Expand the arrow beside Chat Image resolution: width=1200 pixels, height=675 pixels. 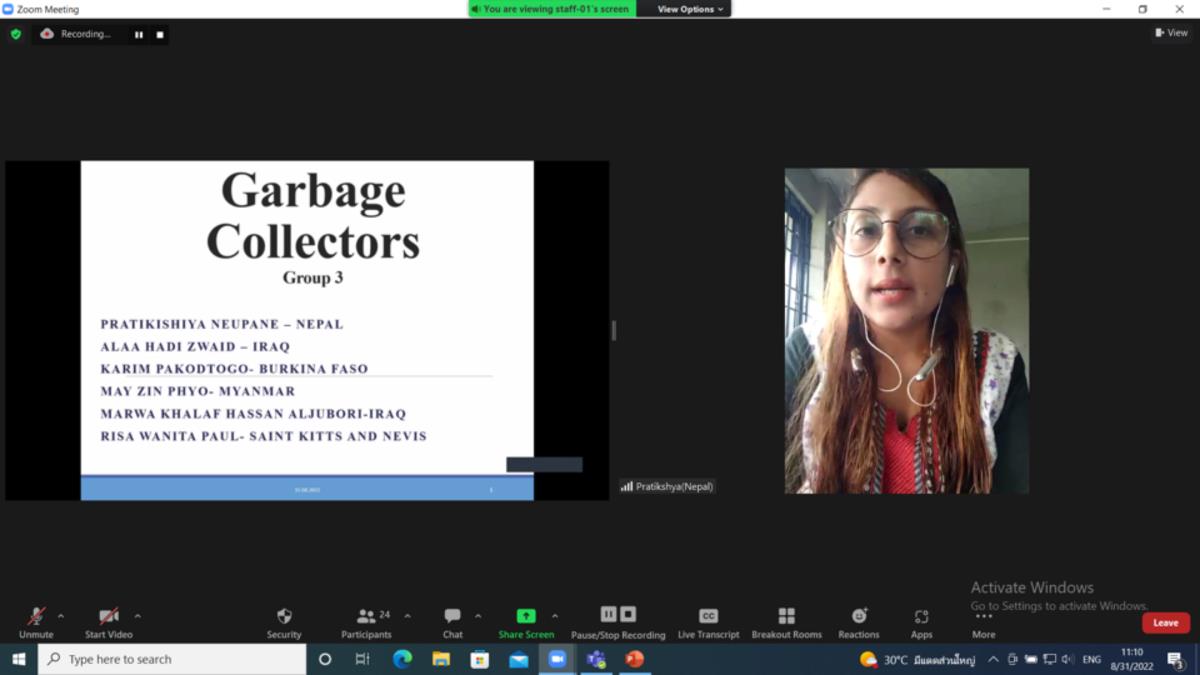point(478,616)
